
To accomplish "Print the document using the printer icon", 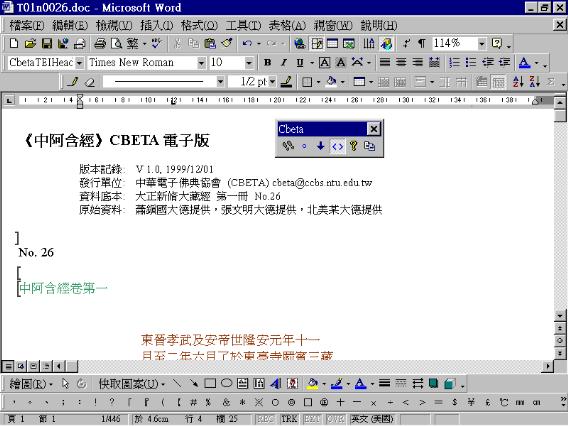I will [100, 44].
